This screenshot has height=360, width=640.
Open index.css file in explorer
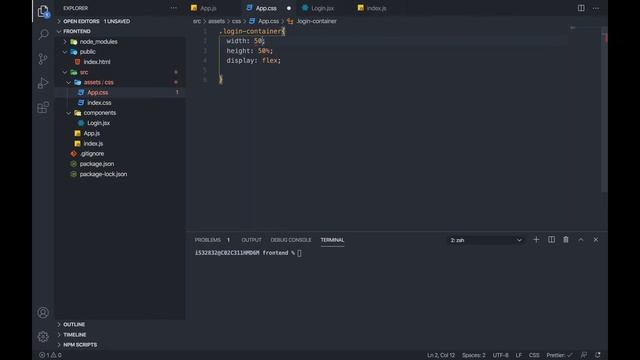pyautogui.click(x=99, y=103)
